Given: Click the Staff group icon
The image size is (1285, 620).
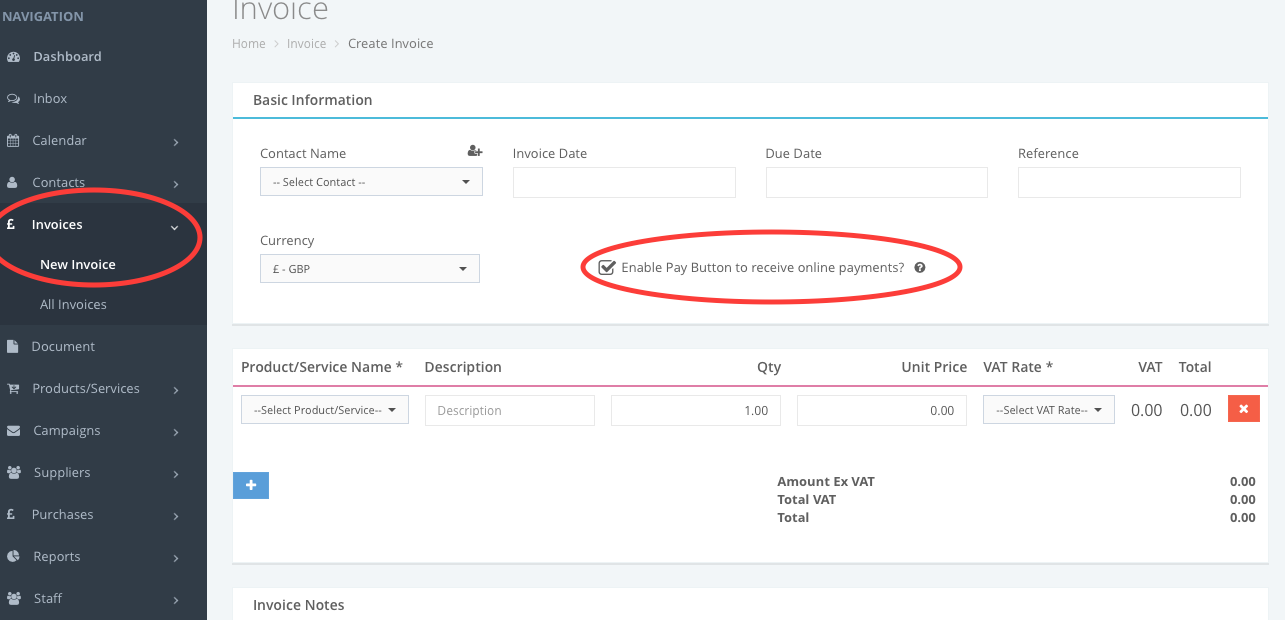Looking at the screenshot, I should pos(14,599).
